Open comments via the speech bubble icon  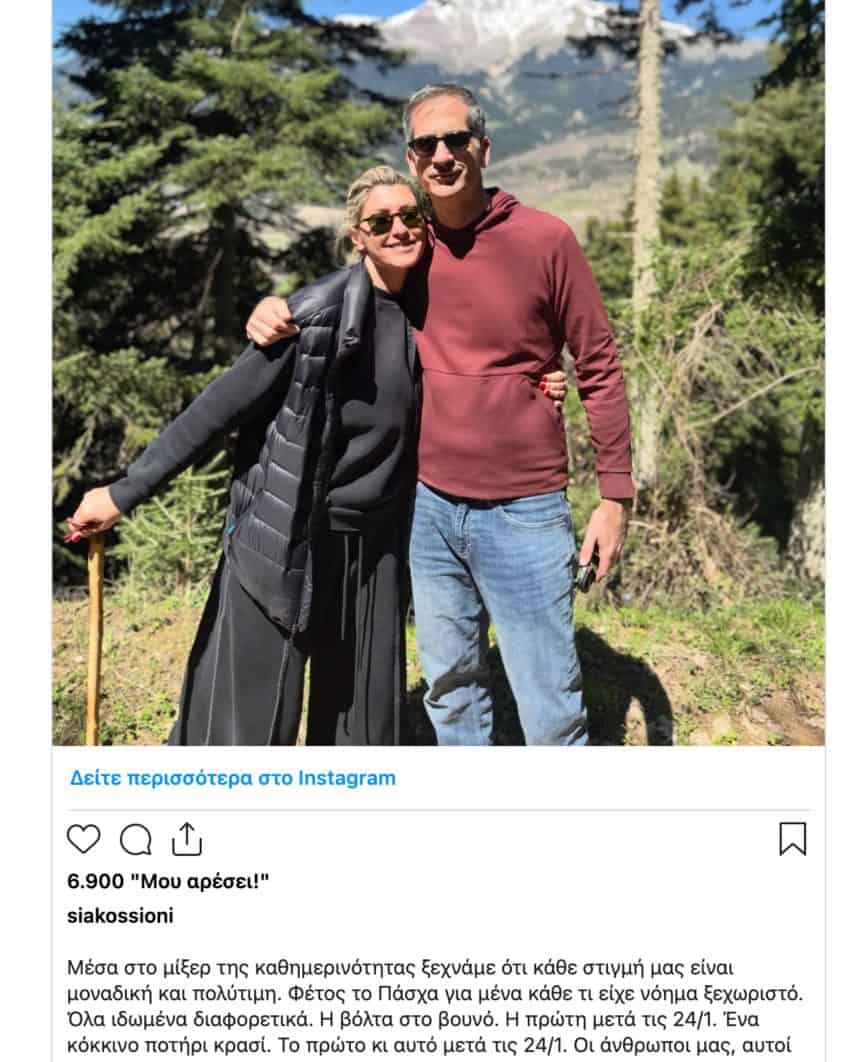136,839
